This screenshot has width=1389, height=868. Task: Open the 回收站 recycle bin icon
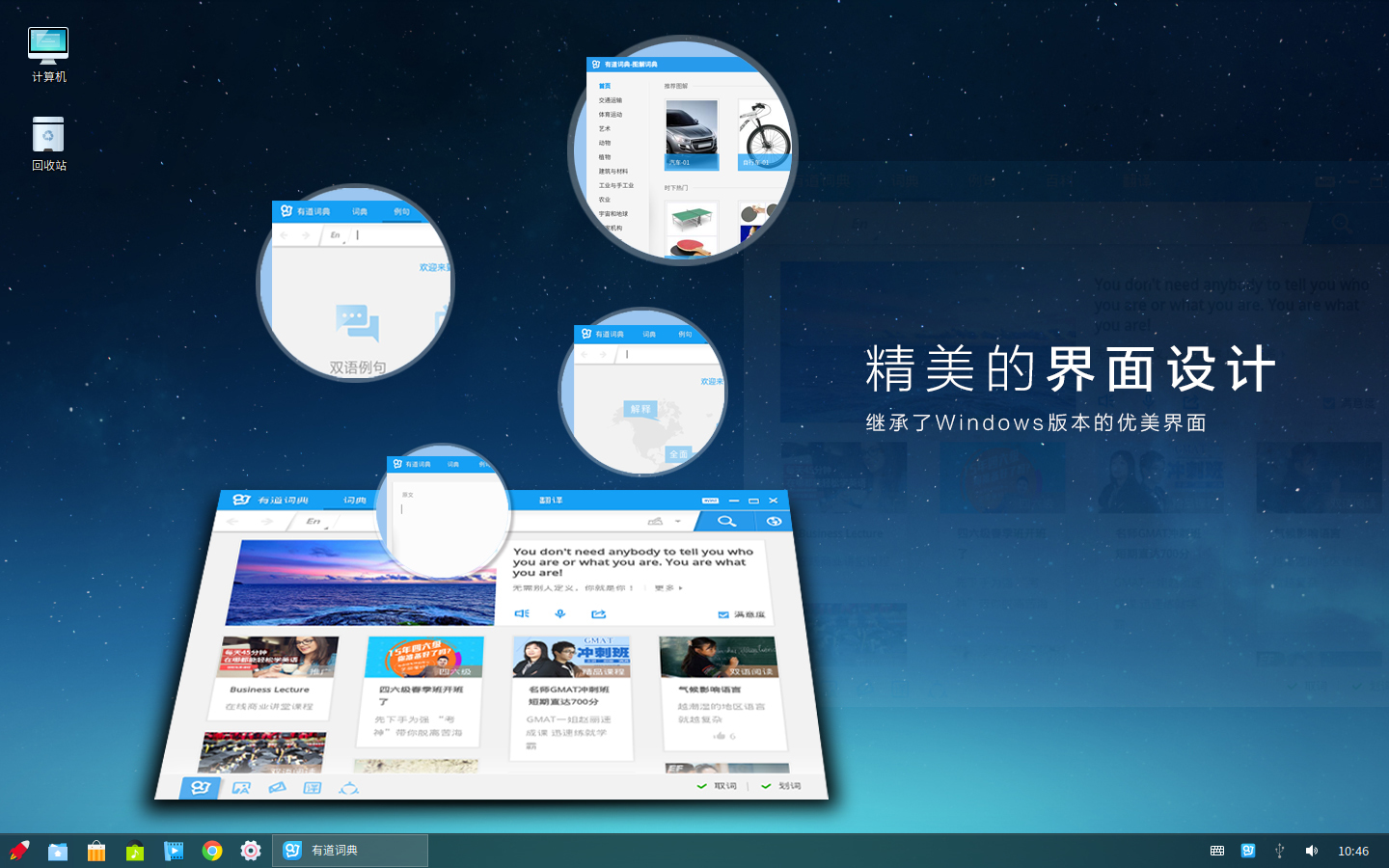(x=48, y=143)
